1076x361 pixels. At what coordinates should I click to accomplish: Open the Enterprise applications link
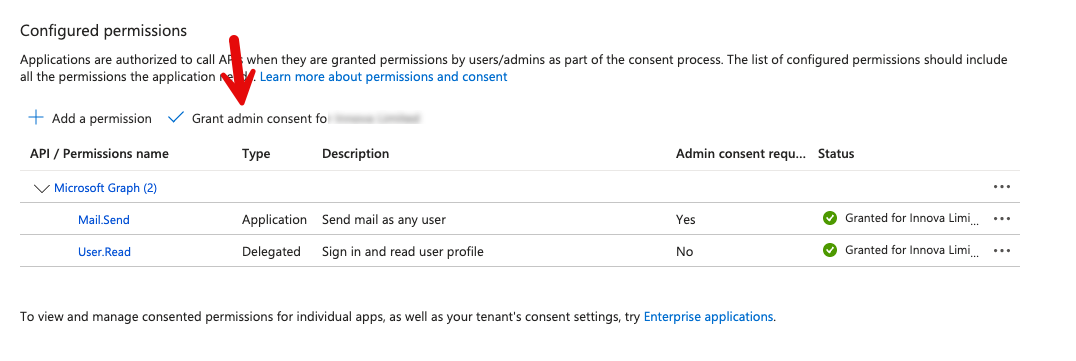pyautogui.click(x=708, y=317)
